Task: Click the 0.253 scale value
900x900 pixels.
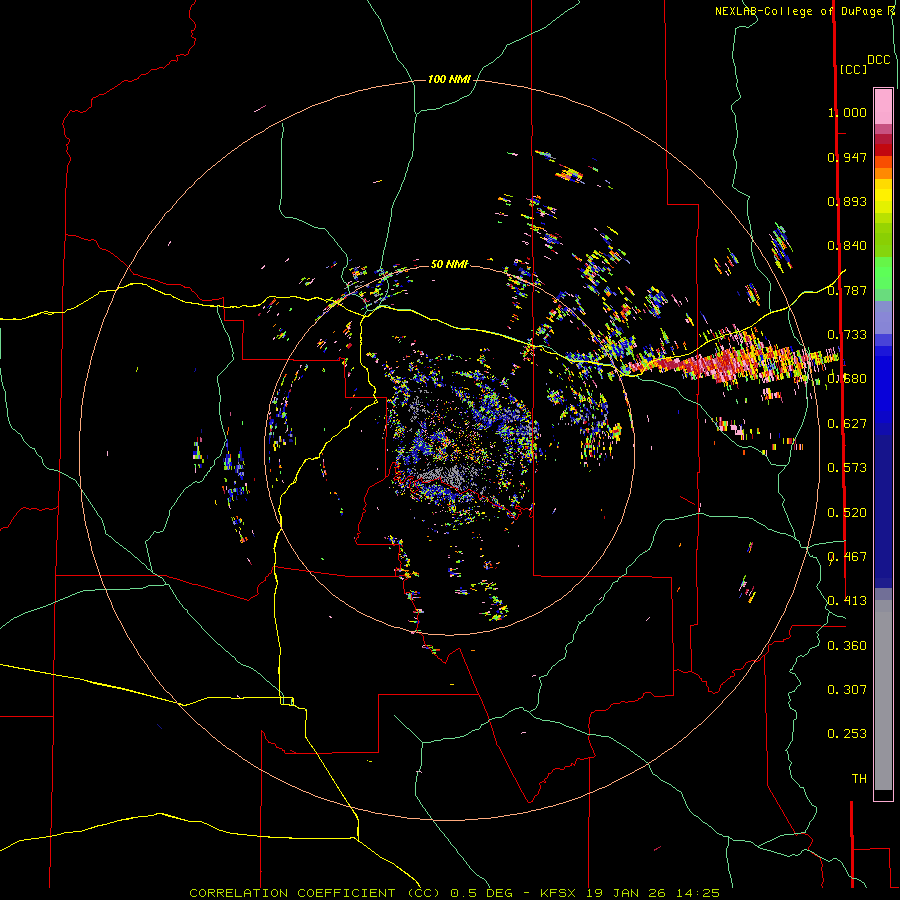Action: click(x=847, y=734)
